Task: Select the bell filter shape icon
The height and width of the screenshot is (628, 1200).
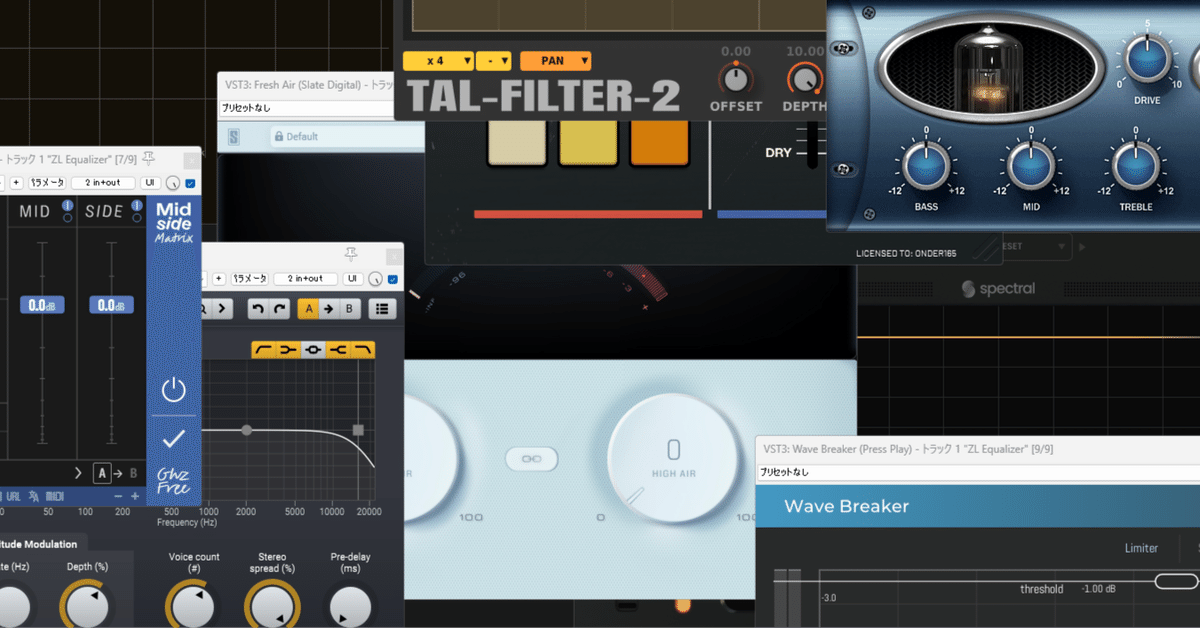Action: click(313, 350)
